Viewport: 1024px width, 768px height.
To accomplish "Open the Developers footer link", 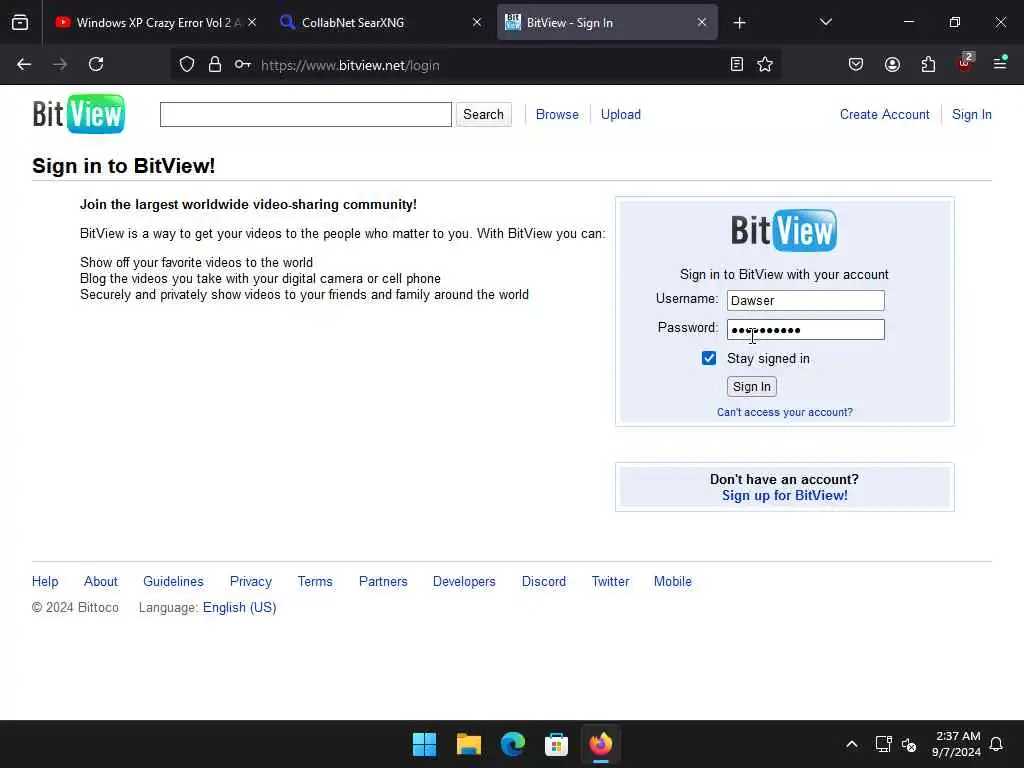I will pyautogui.click(x=464, y=581).
